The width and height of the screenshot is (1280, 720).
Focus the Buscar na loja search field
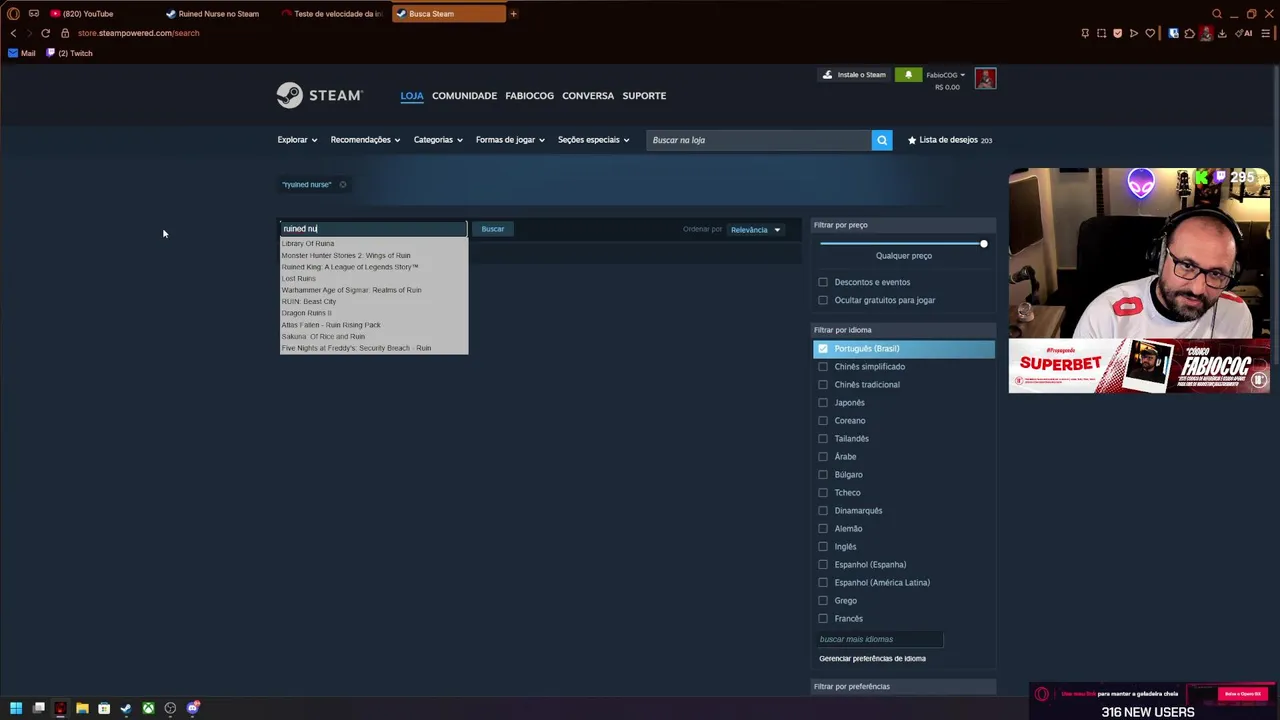(759, 140)
